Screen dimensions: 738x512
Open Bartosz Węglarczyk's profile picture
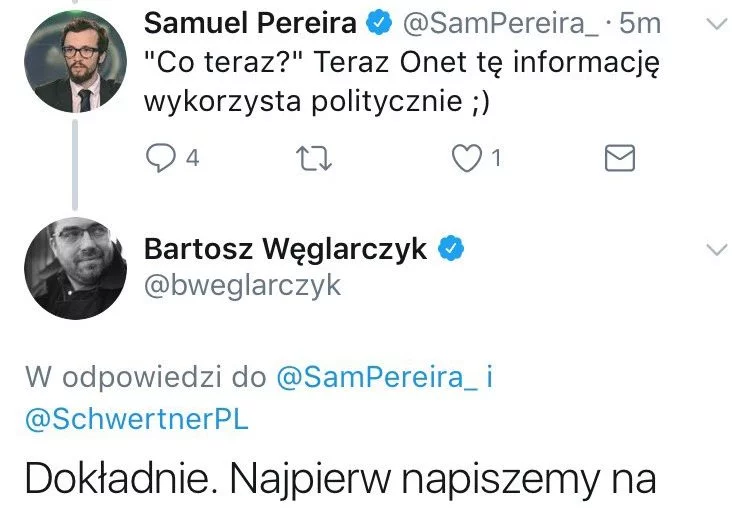[75, 267]
